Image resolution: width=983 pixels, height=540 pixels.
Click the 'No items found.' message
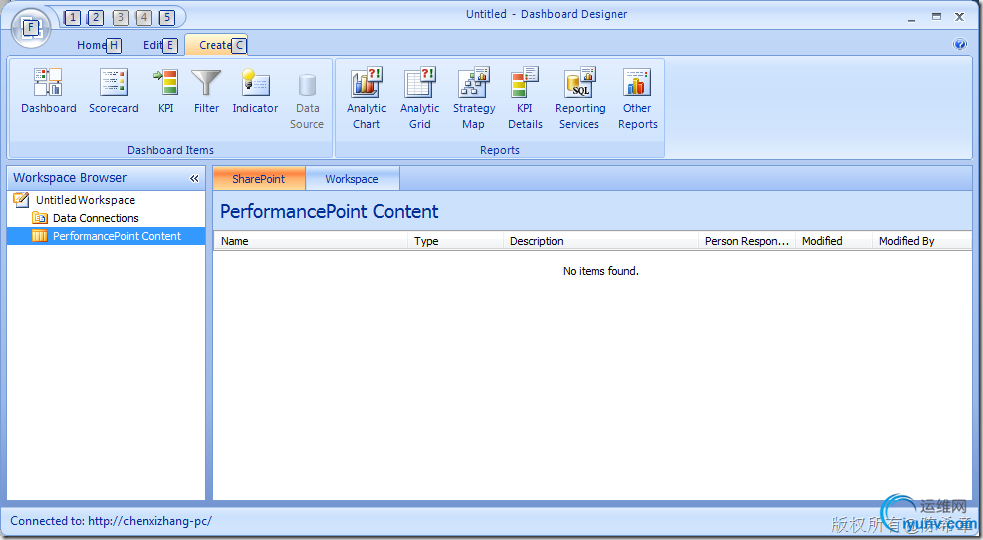coord(601,271)
